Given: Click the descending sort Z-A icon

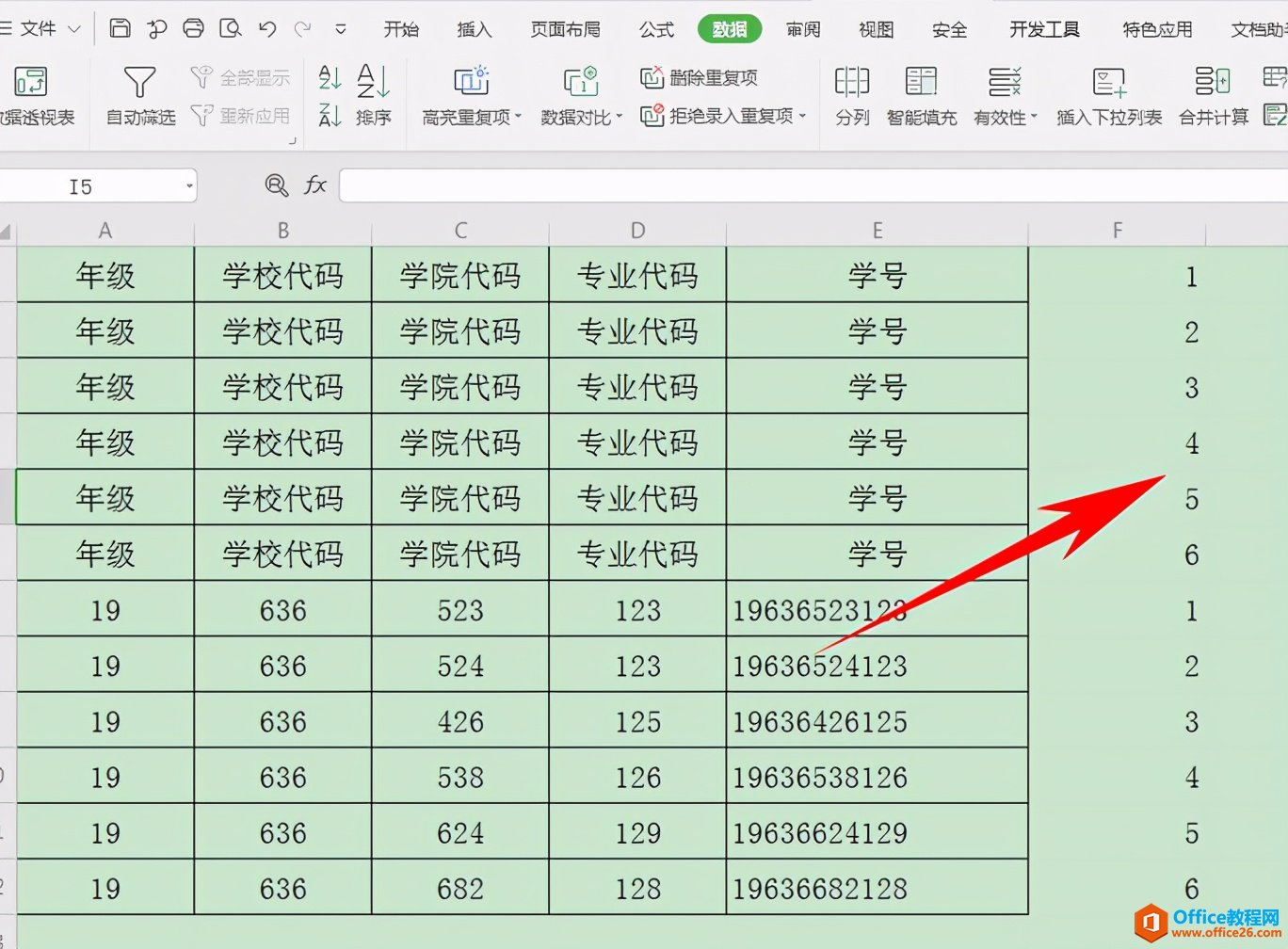Looking at the screenshot, I should (330, 116).
